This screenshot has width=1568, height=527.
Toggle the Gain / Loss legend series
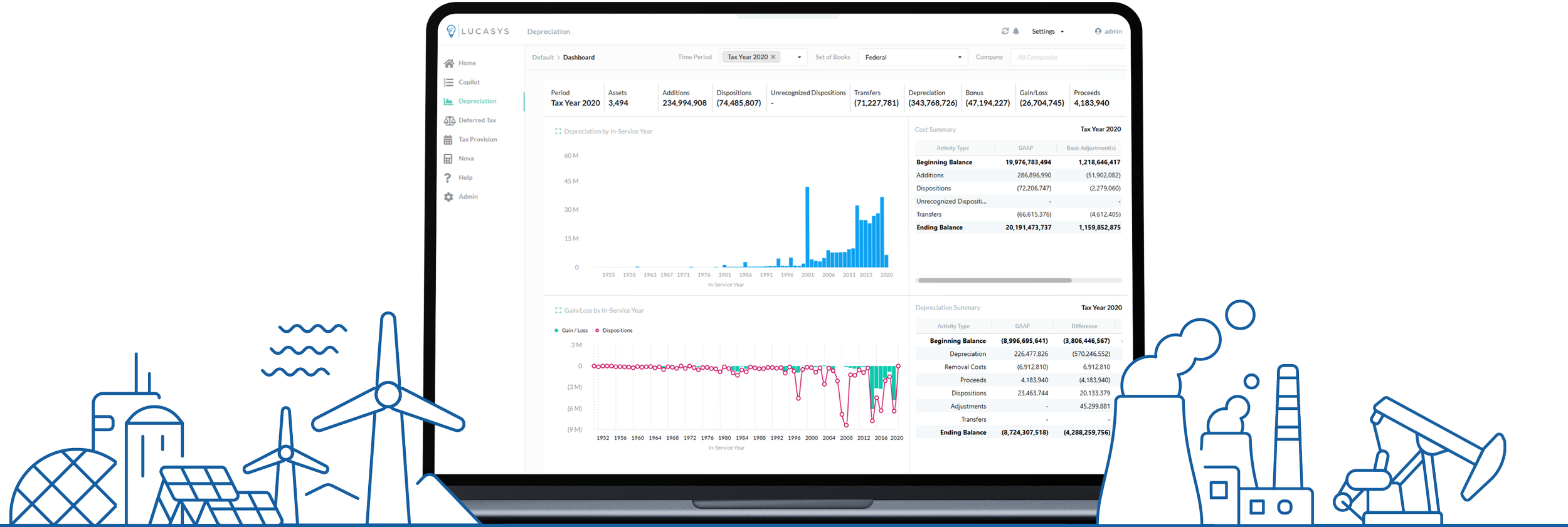point(571,331)
